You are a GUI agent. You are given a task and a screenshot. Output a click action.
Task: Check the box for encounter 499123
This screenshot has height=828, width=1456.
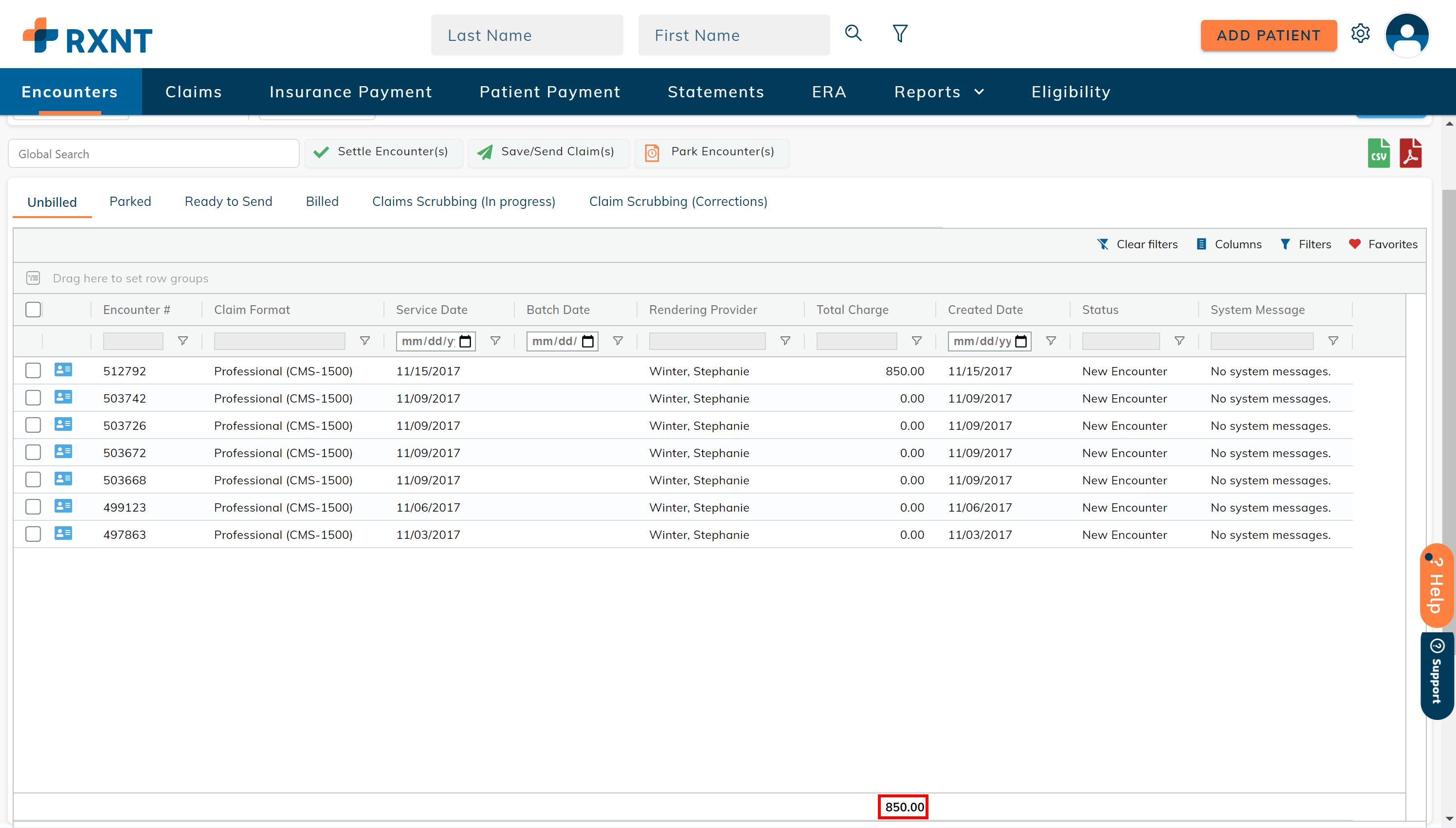pos(33,507)
